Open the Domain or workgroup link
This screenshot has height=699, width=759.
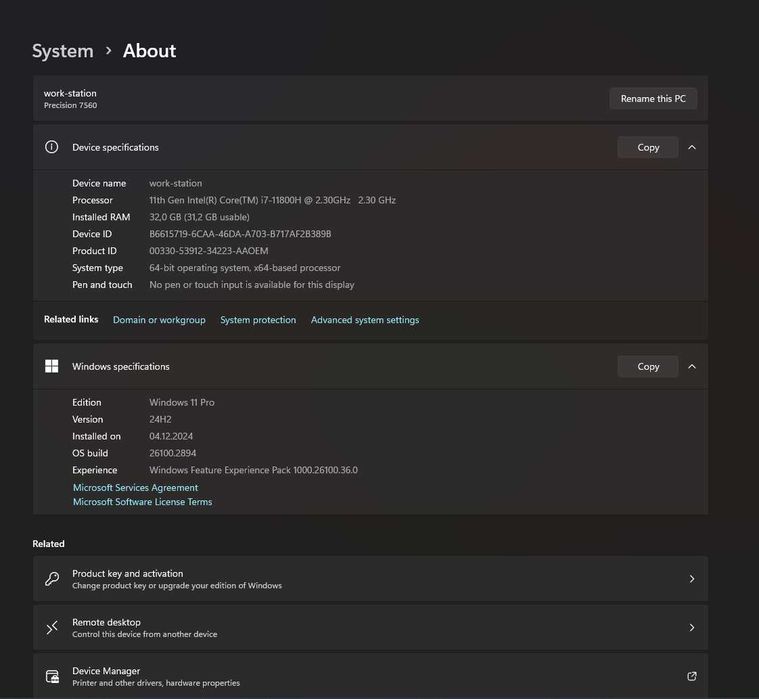point(159,320)
